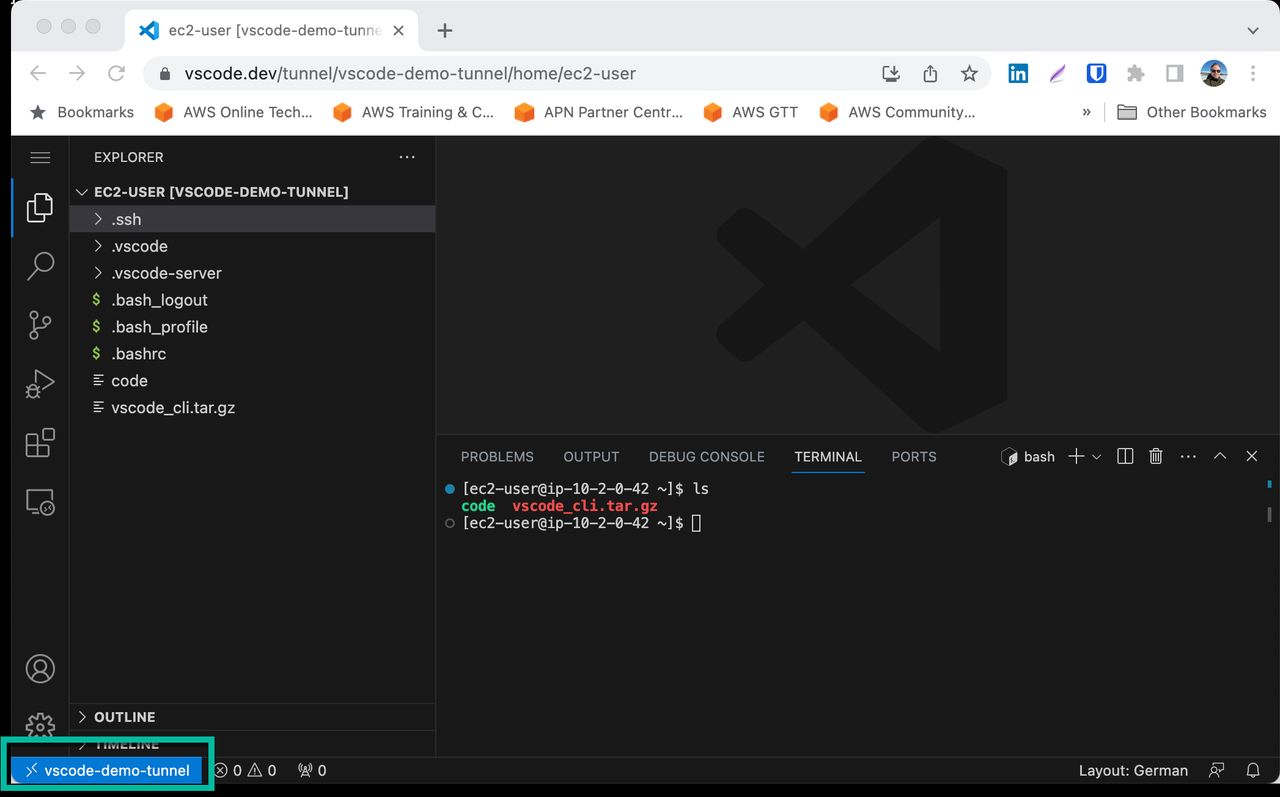The height and width of the screenshot is (797, 1280).
Task: Open the Extensions view
Action: [x=40, y=442]
